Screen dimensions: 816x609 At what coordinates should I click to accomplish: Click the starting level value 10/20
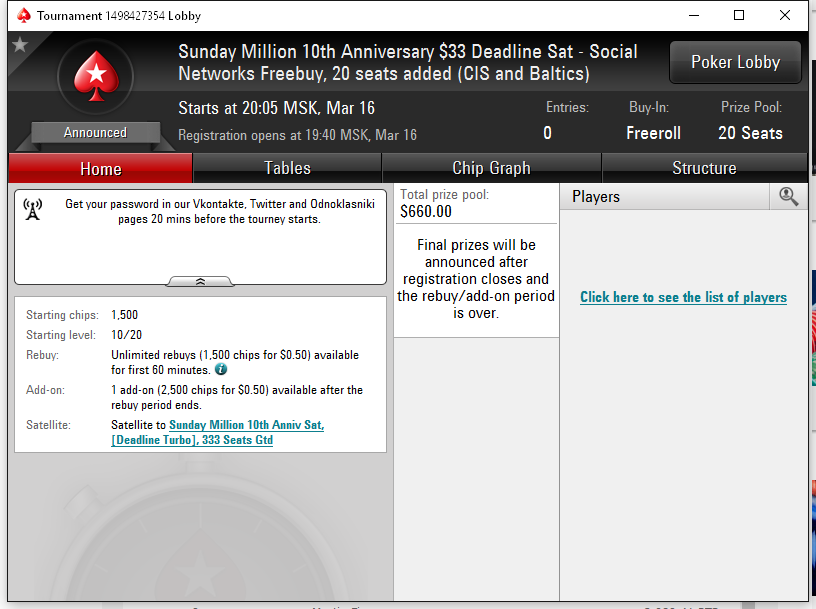(x=126, y=335)
